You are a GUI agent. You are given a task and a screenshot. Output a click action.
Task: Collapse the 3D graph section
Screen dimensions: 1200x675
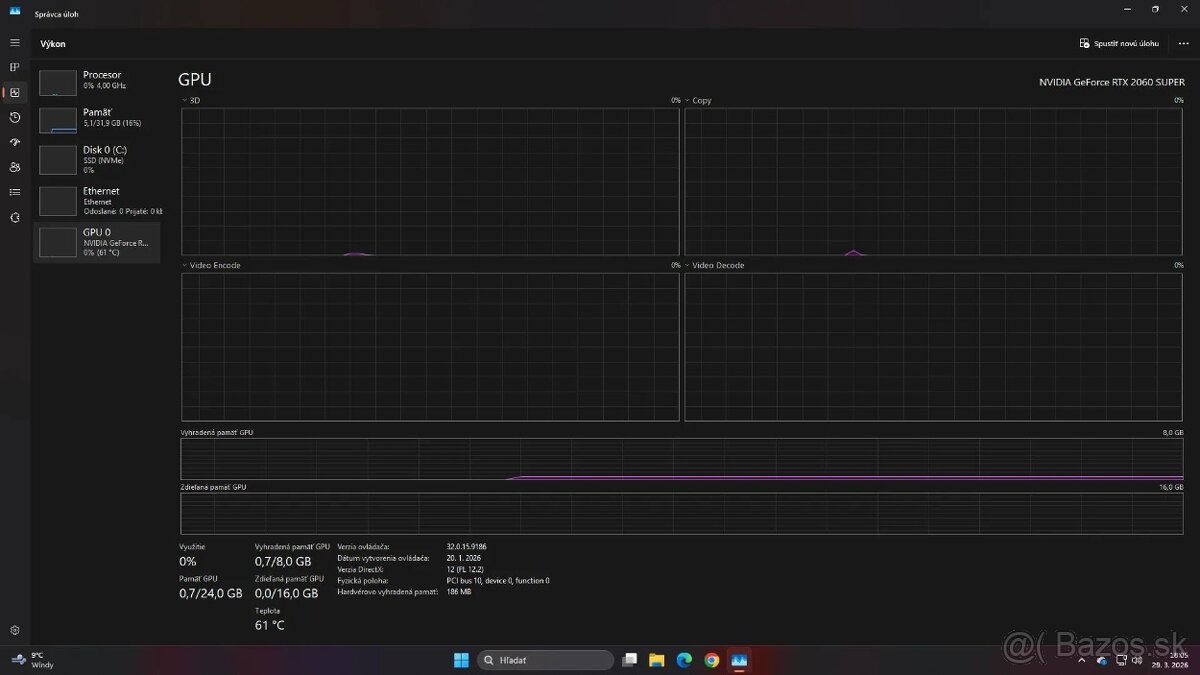(x=184, y=100)
